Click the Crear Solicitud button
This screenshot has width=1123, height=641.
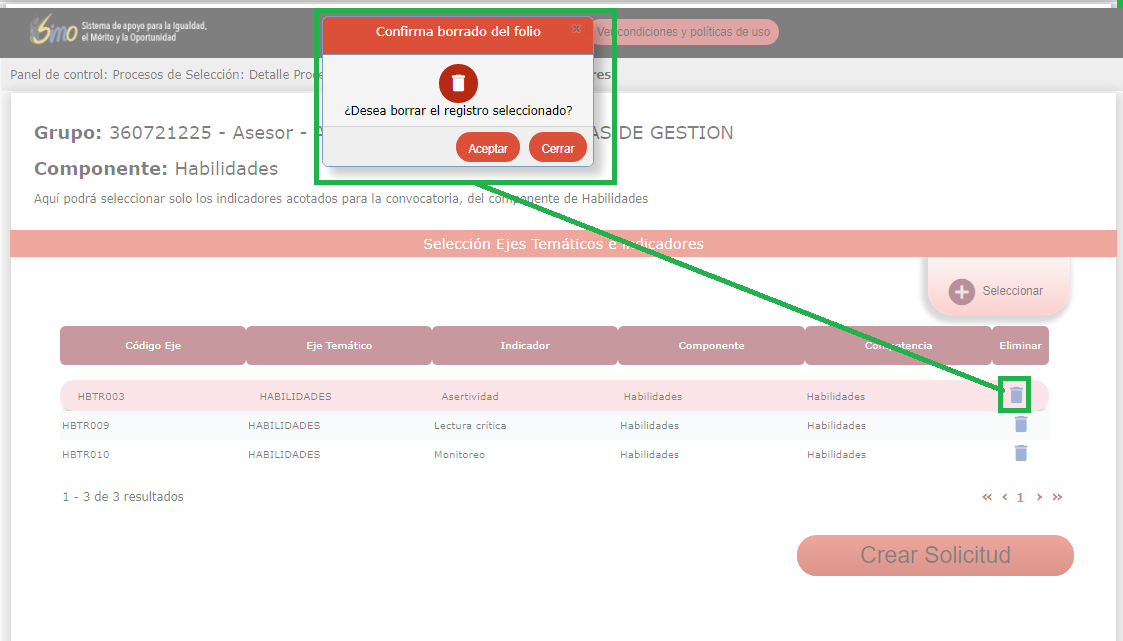(934, 555)
